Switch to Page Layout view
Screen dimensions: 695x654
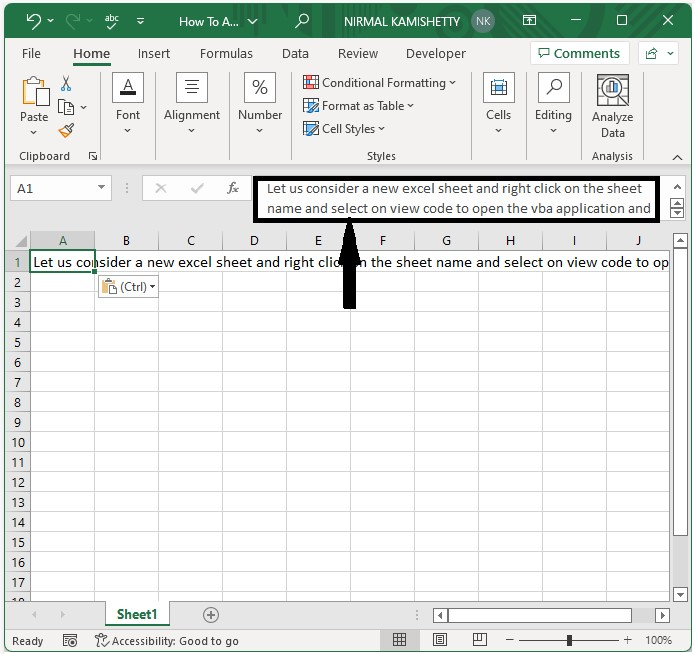click(x=440, y=639)
